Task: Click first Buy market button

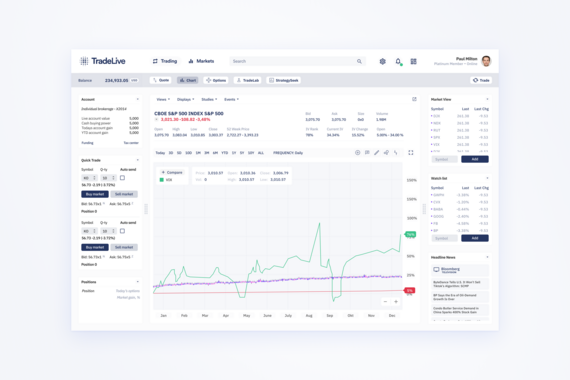Action: 95,194
